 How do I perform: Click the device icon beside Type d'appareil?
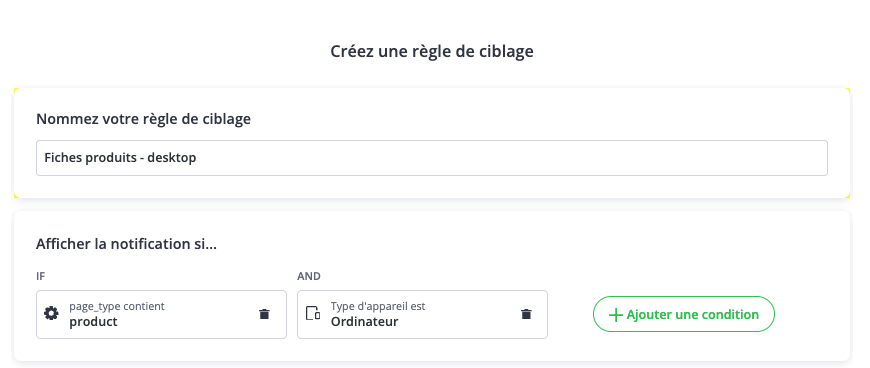click(x=313, y=313)
